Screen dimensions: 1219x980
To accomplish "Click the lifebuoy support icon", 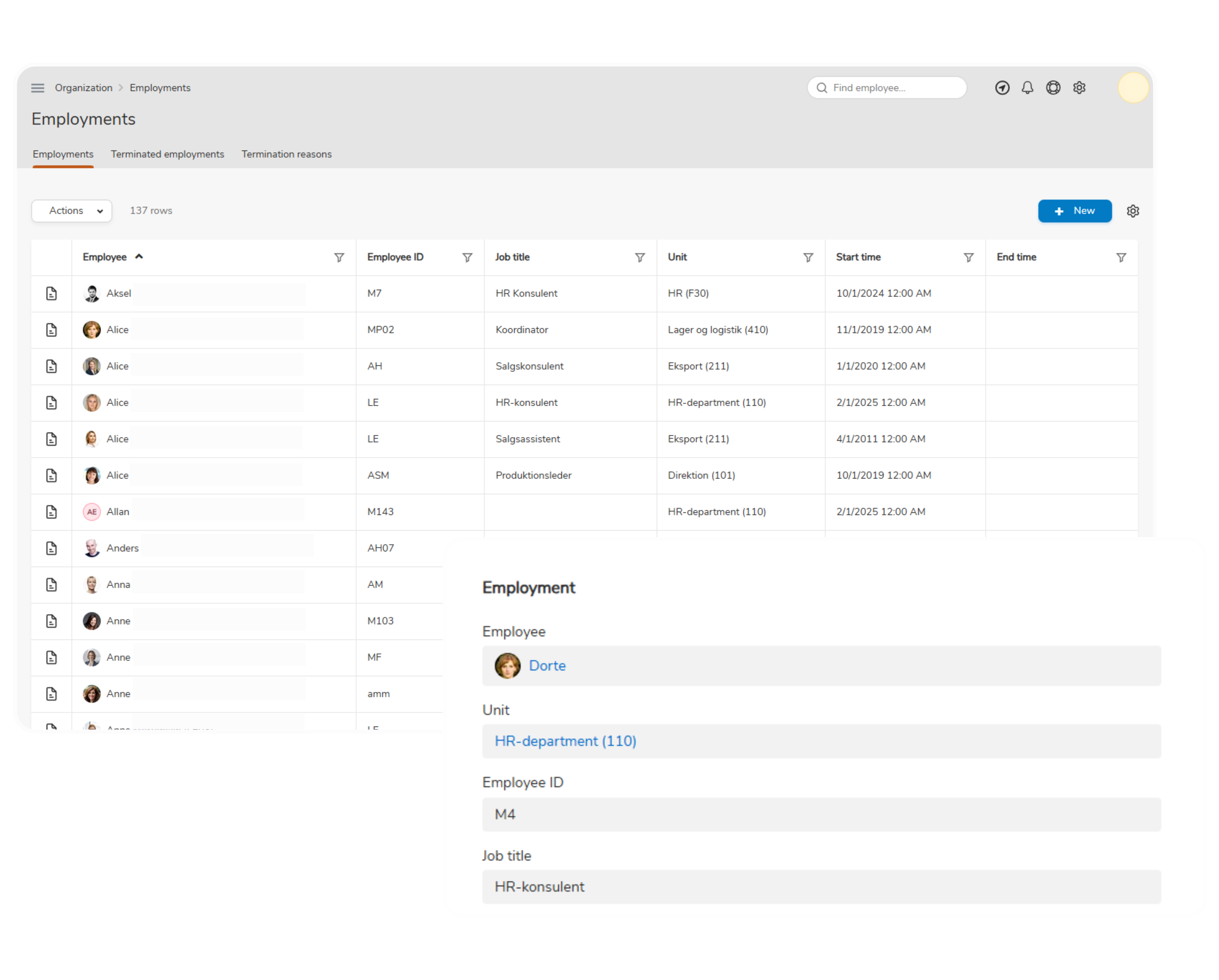I will pos(1053,88).
